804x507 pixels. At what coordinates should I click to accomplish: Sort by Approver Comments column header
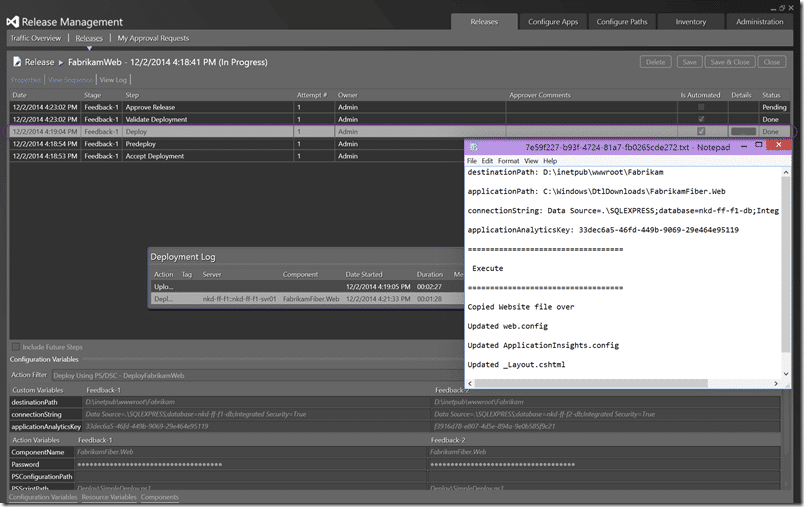(539, 95)
